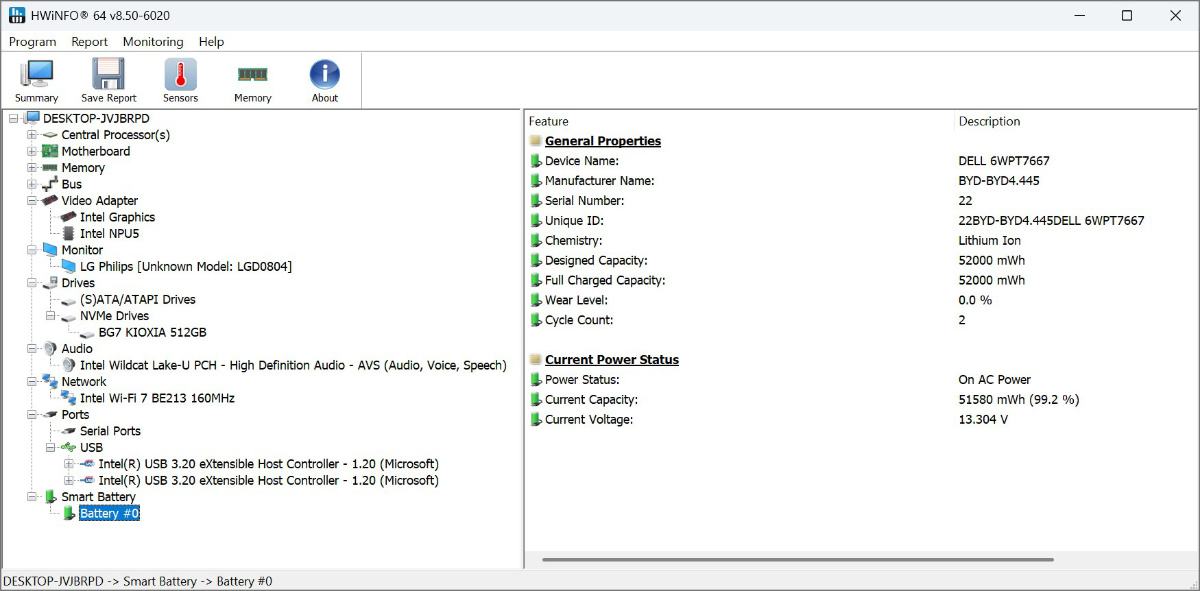Expand the Central Processor(s) node
This screenshot has height=591, width=1200.
click(32, 135)
